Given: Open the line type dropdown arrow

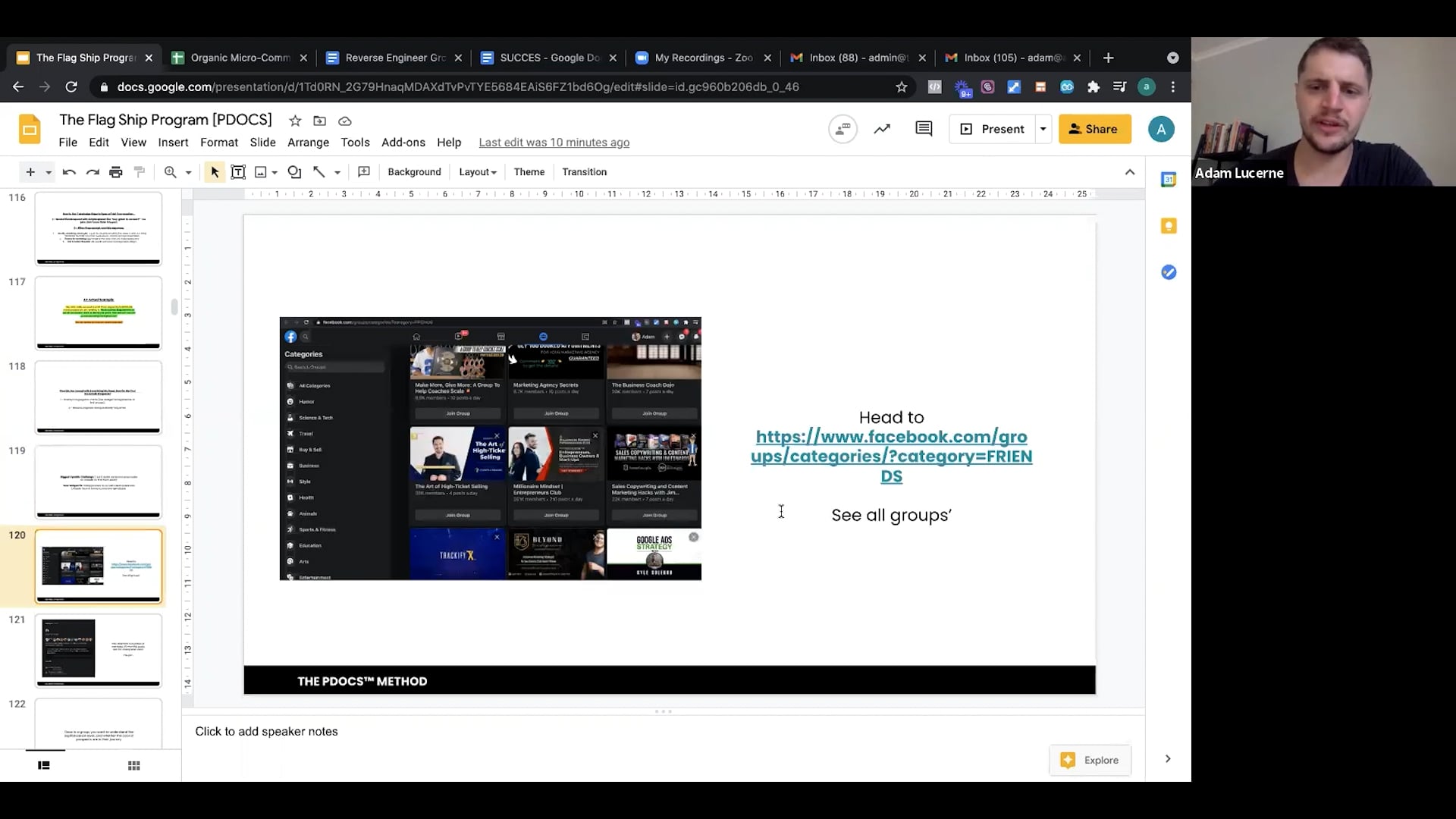Looking at the screenshot, I should [337, 172].
